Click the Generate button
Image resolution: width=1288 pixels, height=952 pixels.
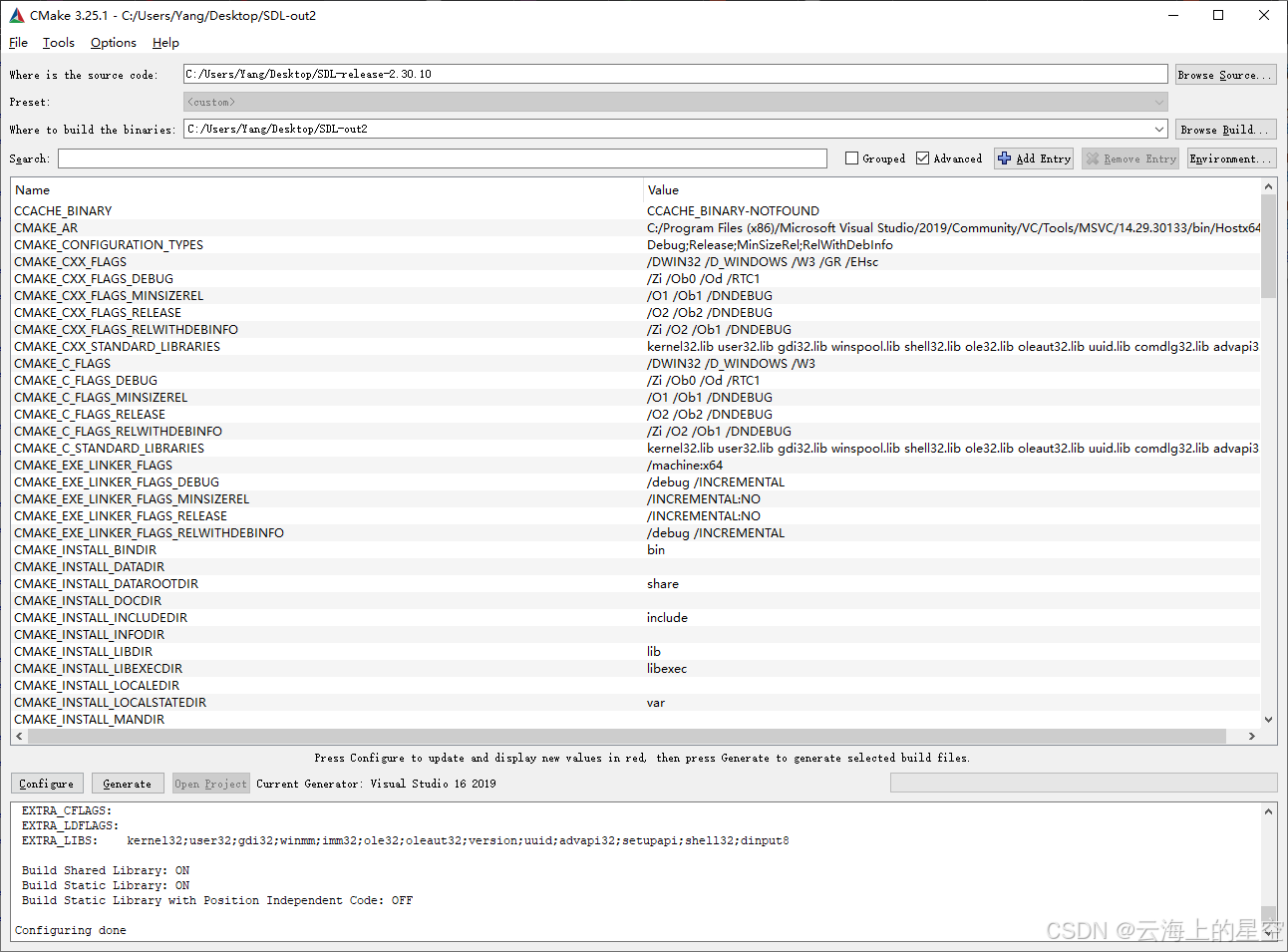click(x=128, y=784)
